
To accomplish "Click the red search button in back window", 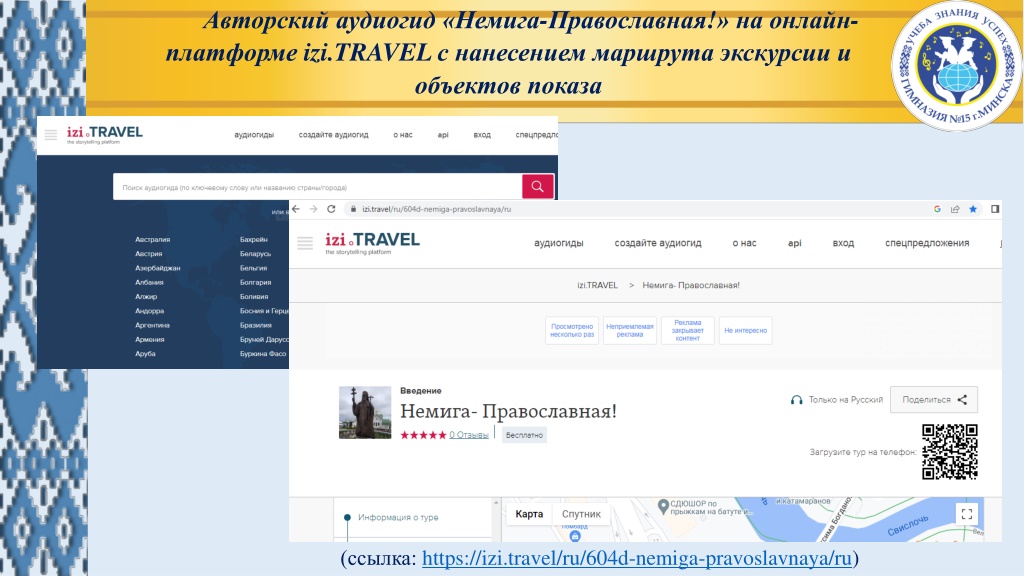I will click(x=537, y=186).
